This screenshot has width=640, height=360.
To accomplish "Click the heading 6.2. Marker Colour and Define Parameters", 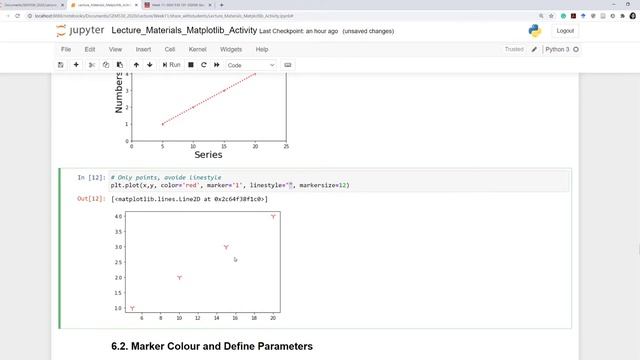I will click(212, 346).
